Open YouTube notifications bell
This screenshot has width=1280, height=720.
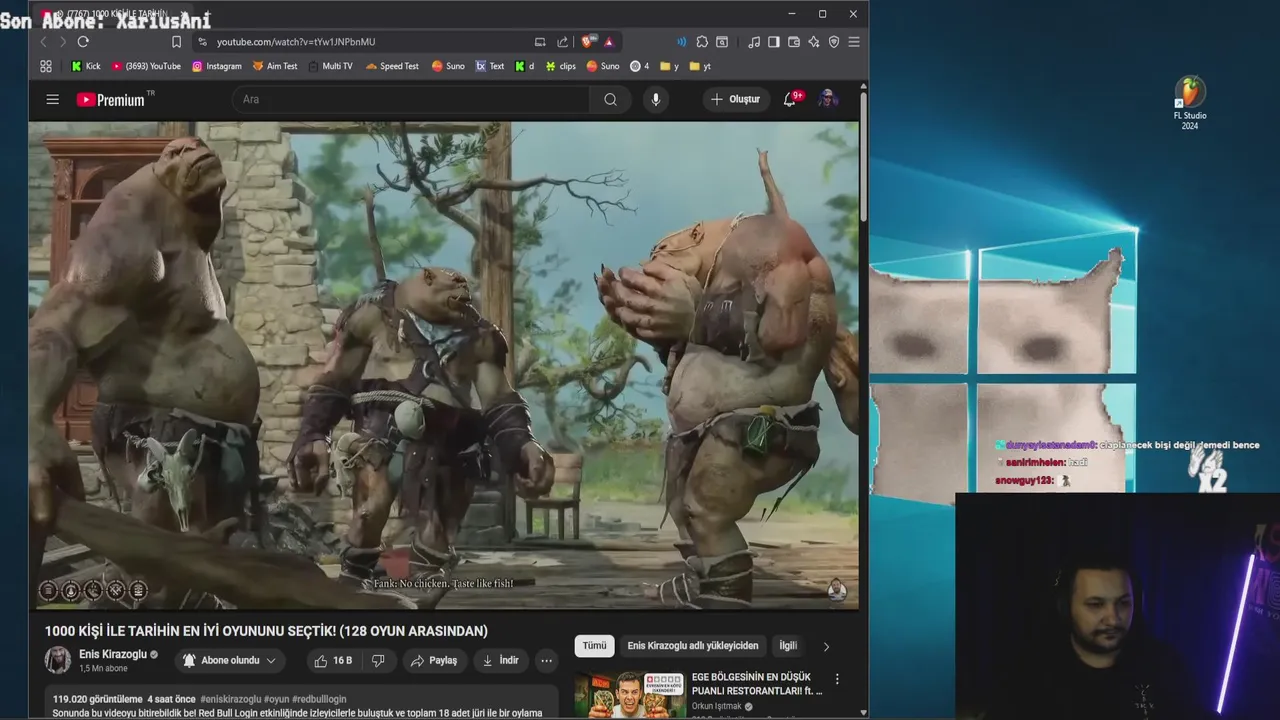[x=790, y=99]
